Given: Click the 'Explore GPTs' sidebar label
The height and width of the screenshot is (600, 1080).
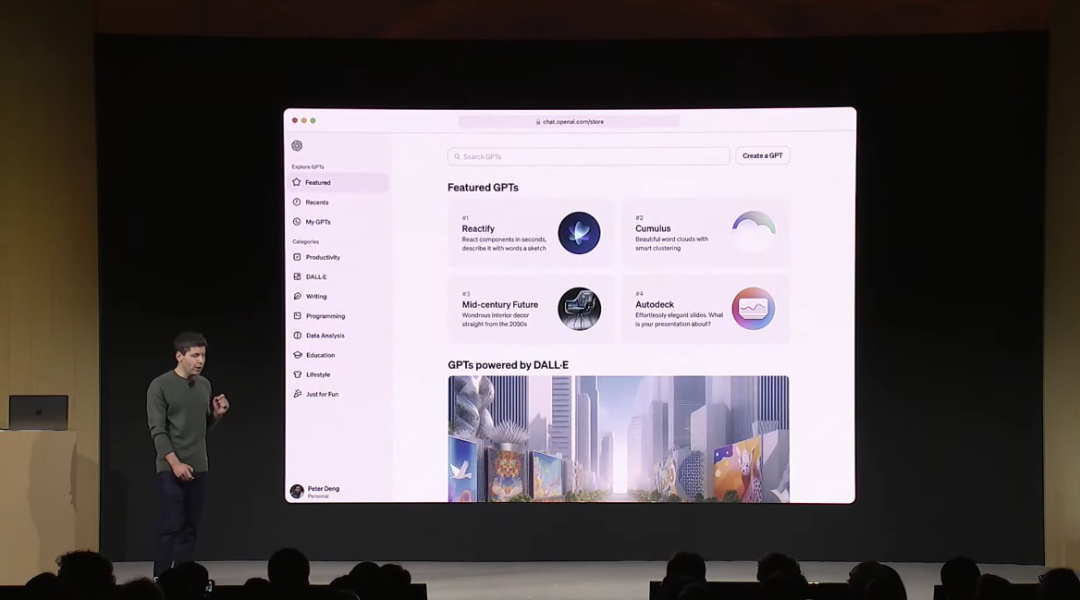Looking at the screenshot, I should 308,167.
